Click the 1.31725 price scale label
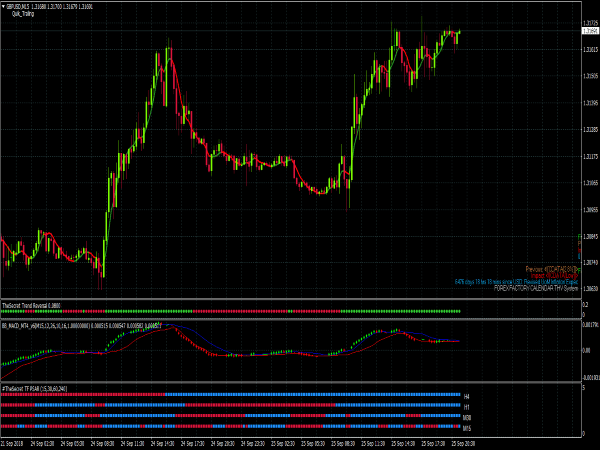 (590, 23)
